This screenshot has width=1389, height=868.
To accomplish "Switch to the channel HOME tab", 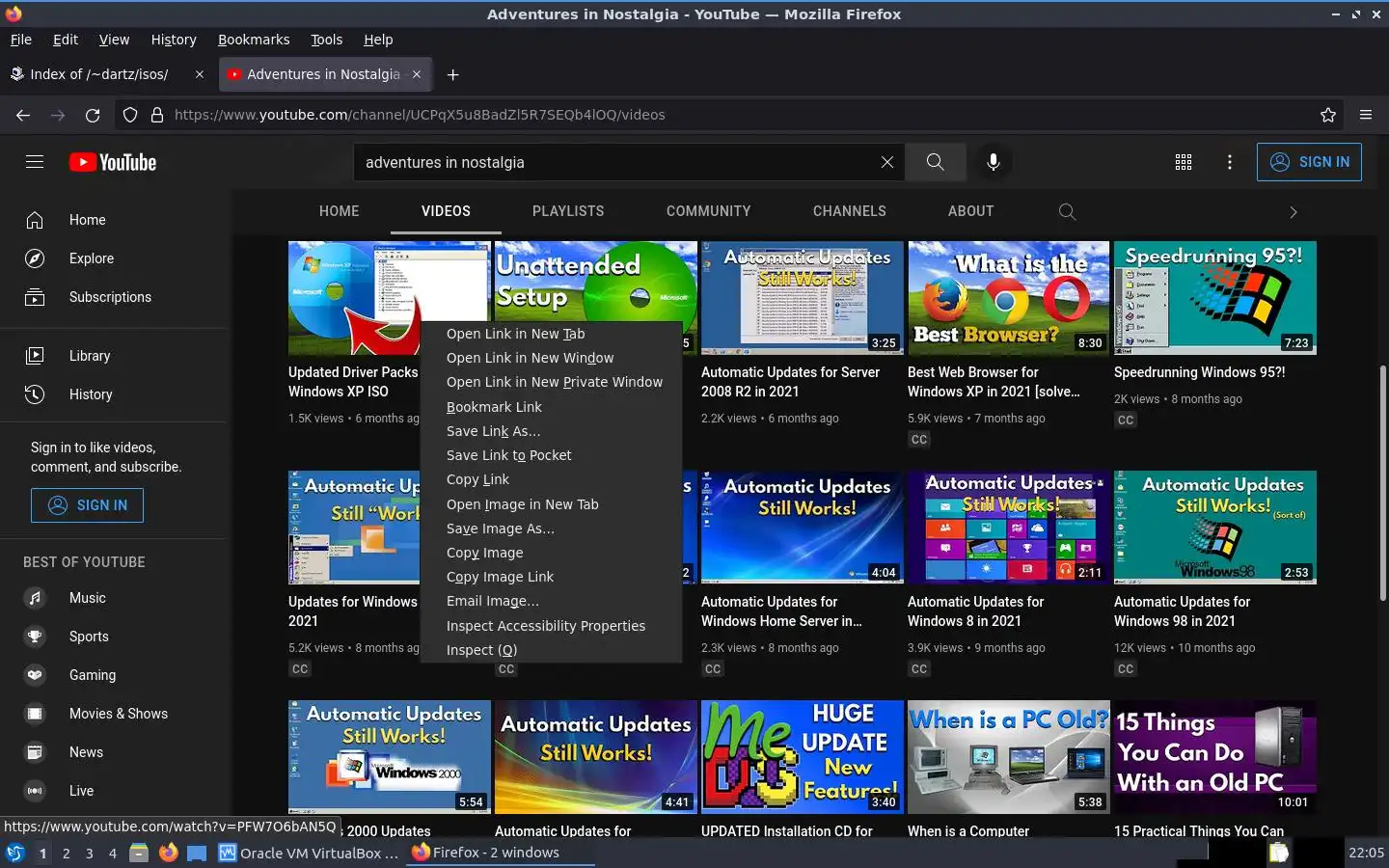I will (340, 211).
